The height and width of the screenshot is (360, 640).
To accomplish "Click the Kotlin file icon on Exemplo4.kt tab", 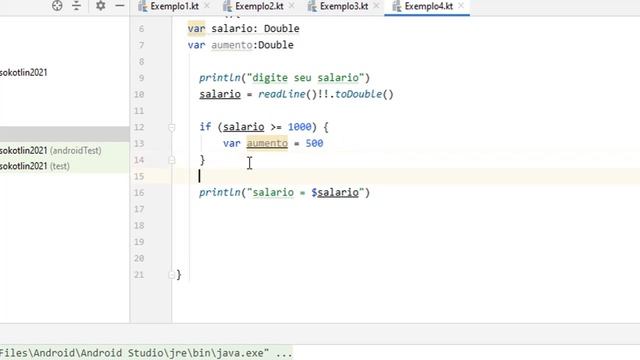I will (x=396, y=6).
